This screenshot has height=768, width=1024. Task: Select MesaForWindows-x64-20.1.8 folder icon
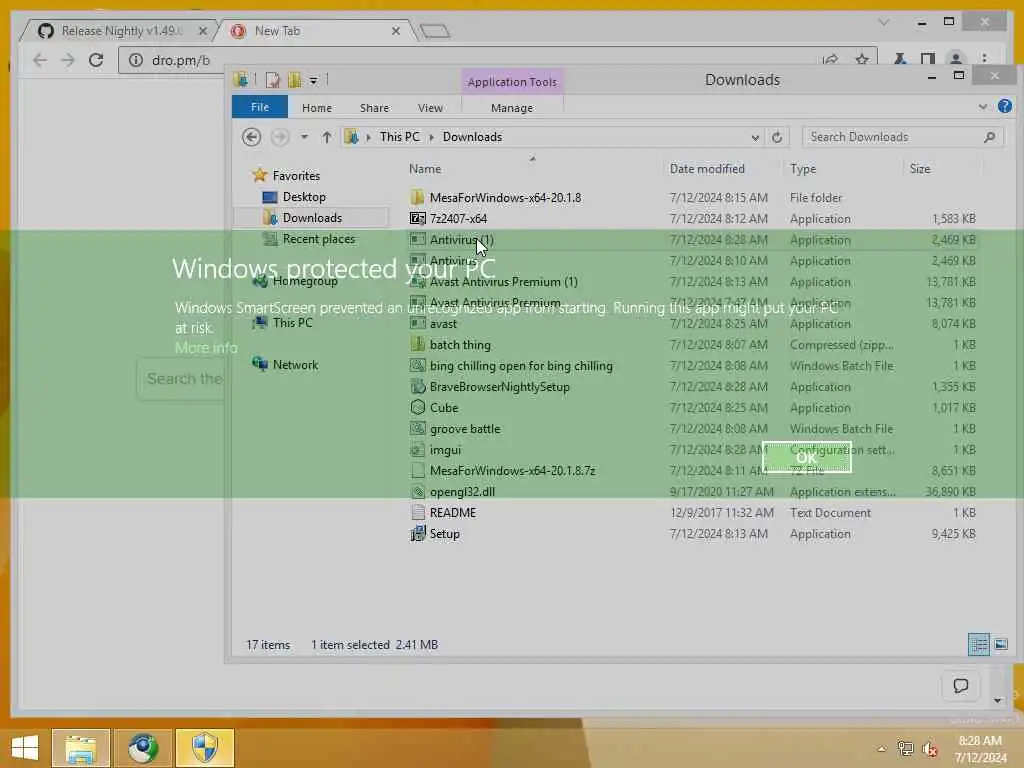pyautogui.click(x=418, y=197)
